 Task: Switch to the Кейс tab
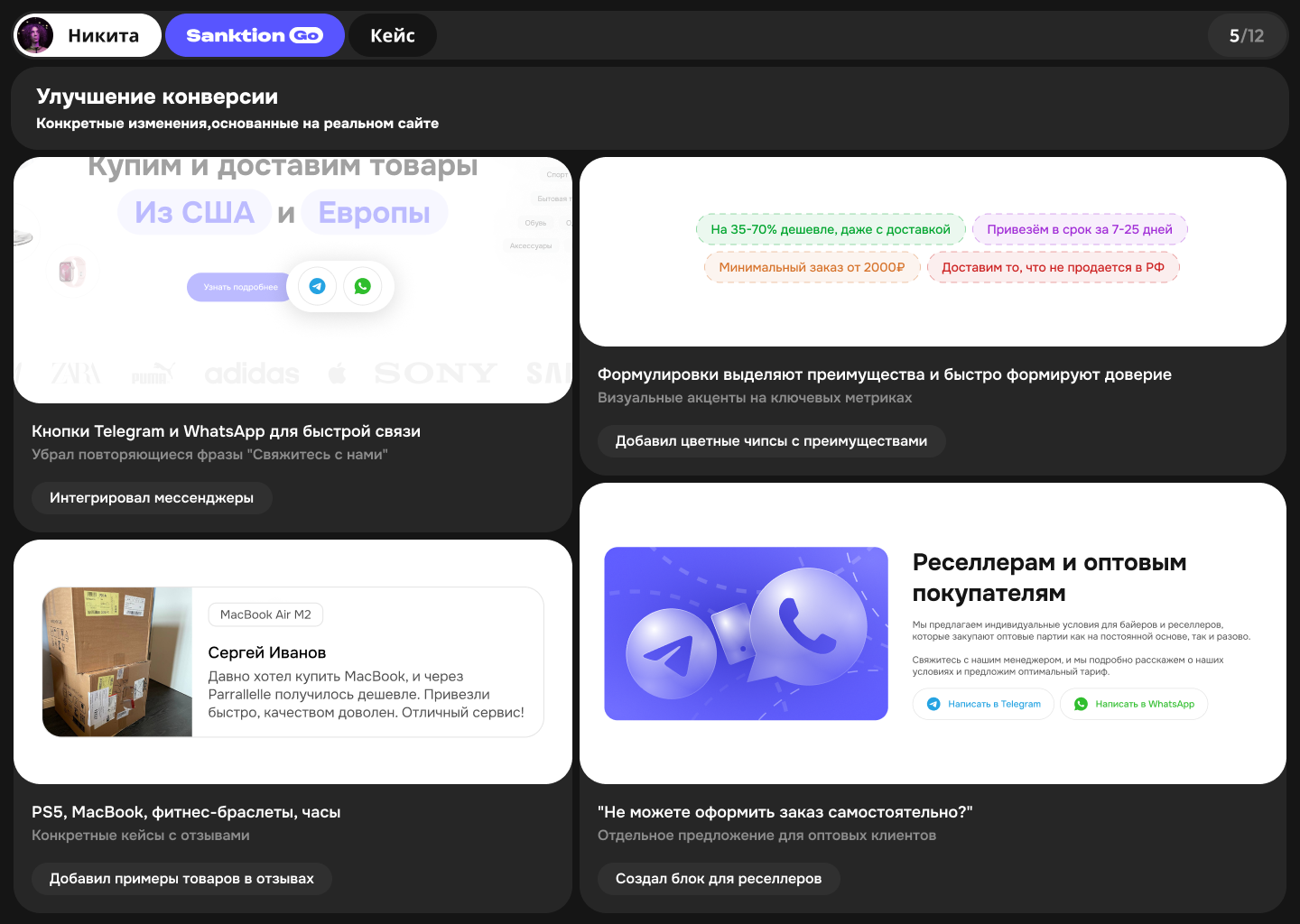(x=393, y=35)
